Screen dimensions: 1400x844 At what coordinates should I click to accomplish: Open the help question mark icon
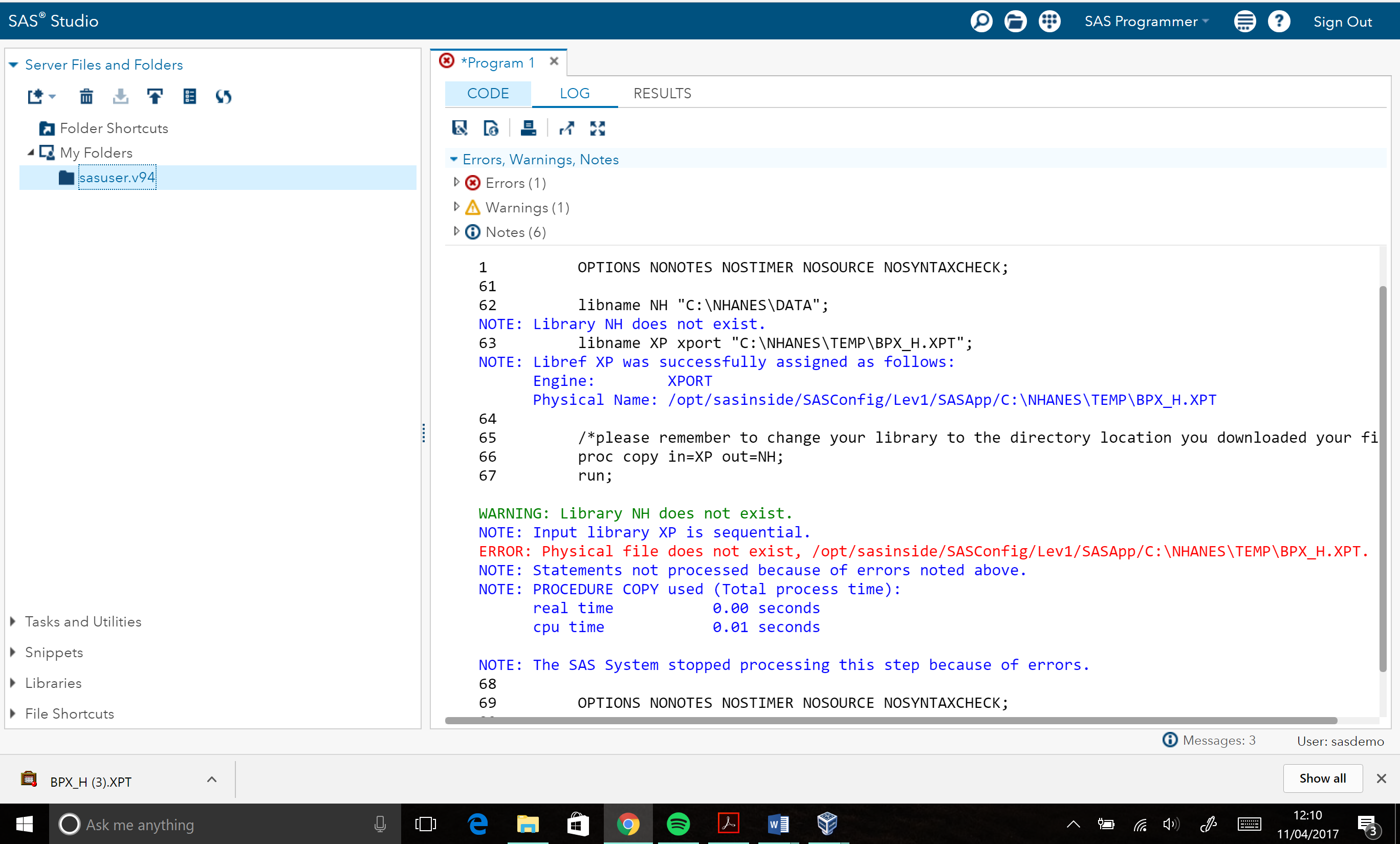tap(1278, 21)
